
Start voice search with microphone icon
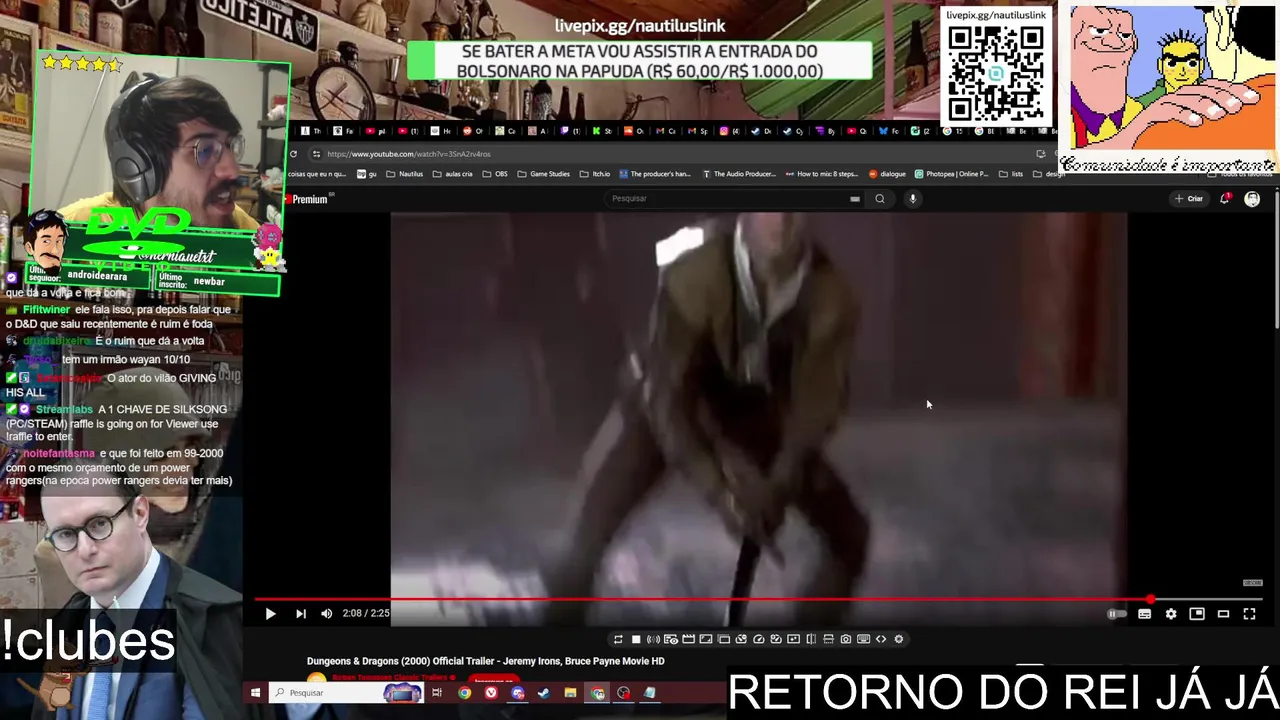[912, 198]
